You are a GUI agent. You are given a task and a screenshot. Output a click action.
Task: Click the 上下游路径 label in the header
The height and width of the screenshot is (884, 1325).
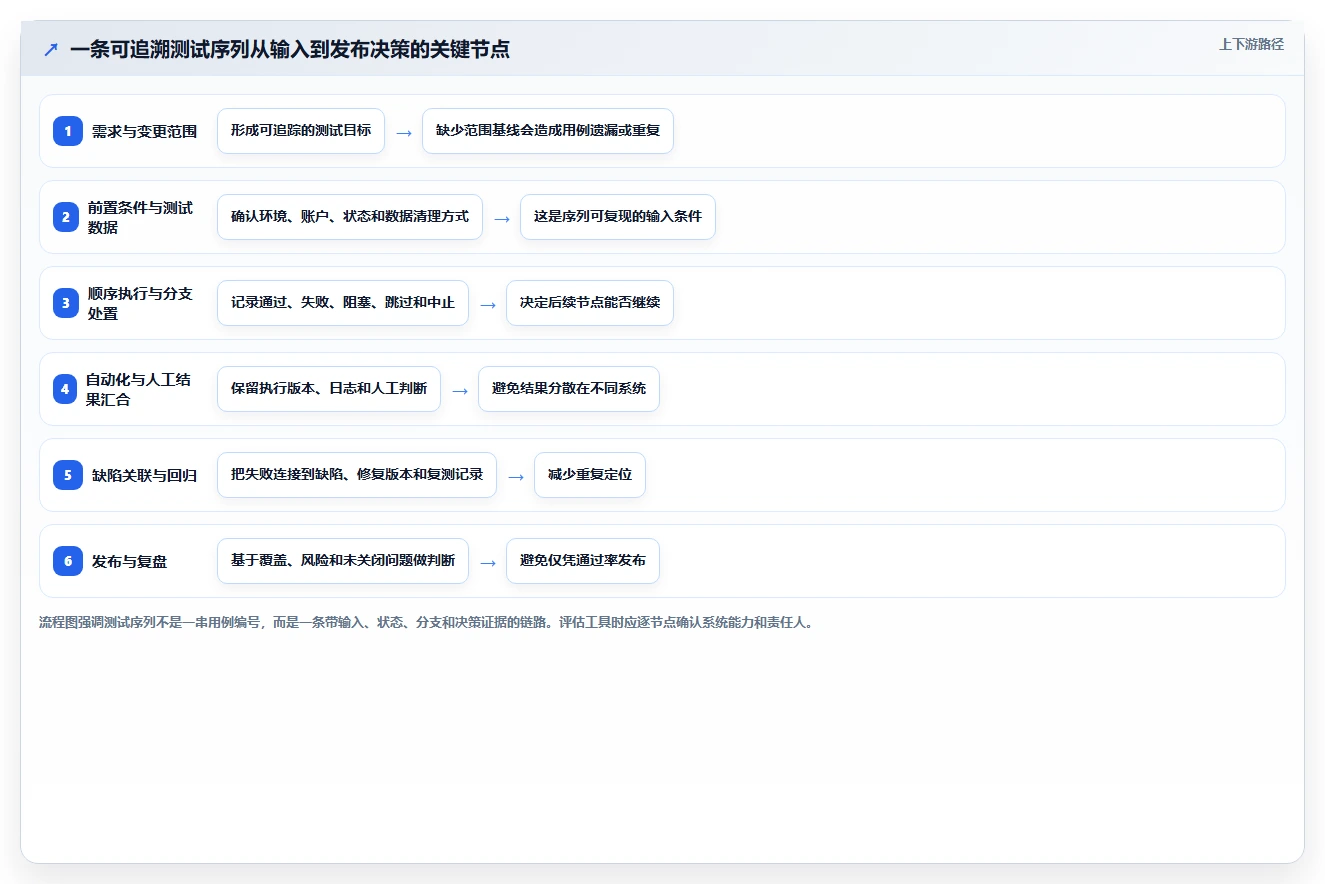coord(1251,44)
